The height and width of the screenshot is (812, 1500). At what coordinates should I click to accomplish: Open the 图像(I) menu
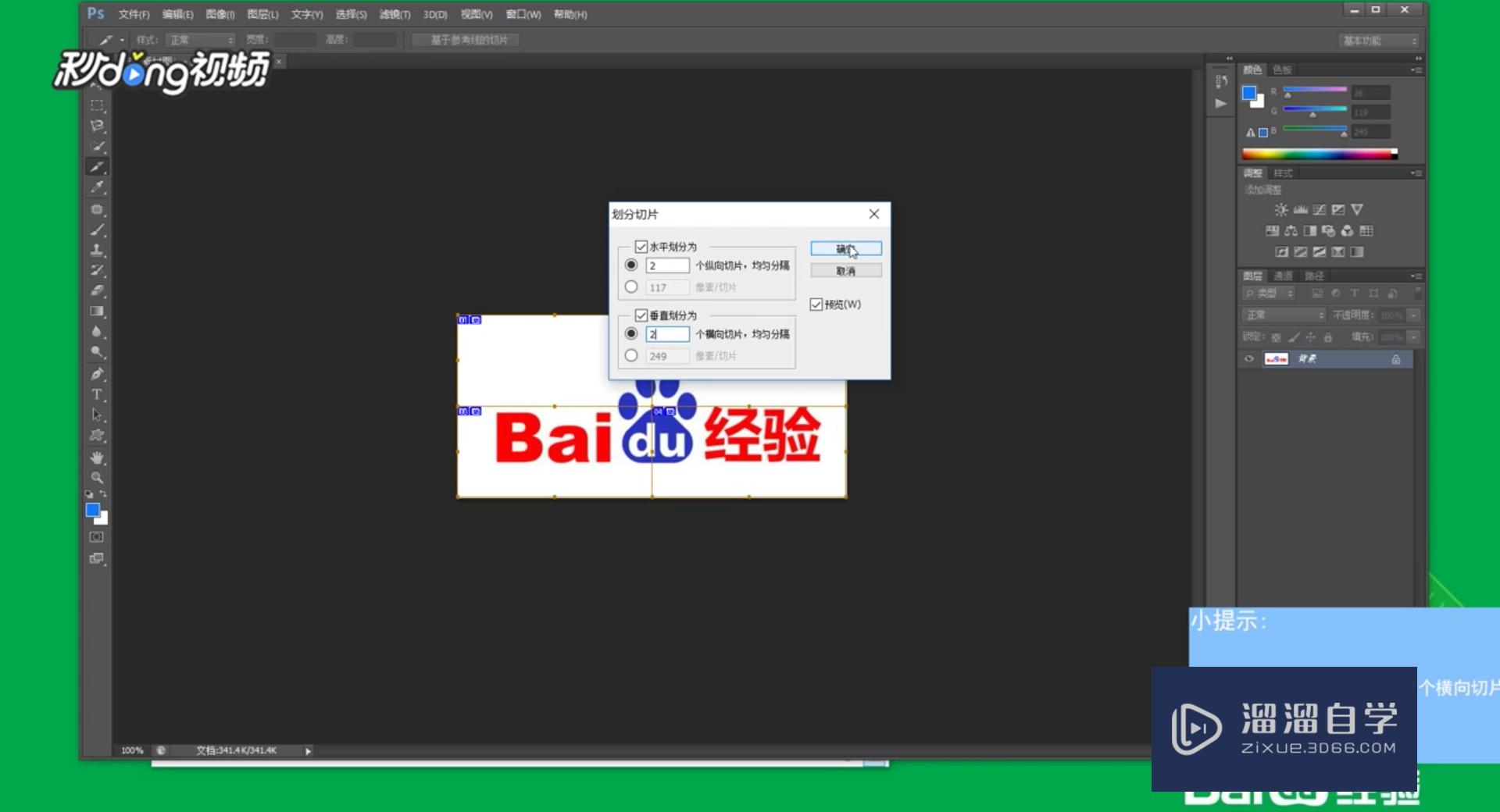pos(220,15)
